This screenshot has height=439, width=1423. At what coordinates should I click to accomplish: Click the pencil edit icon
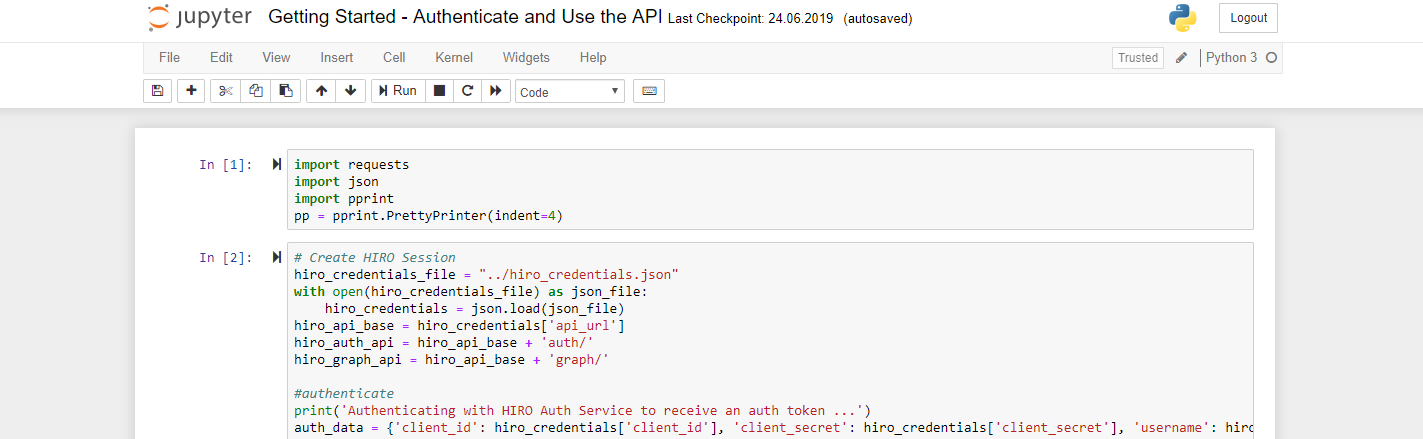(1181, 58)
